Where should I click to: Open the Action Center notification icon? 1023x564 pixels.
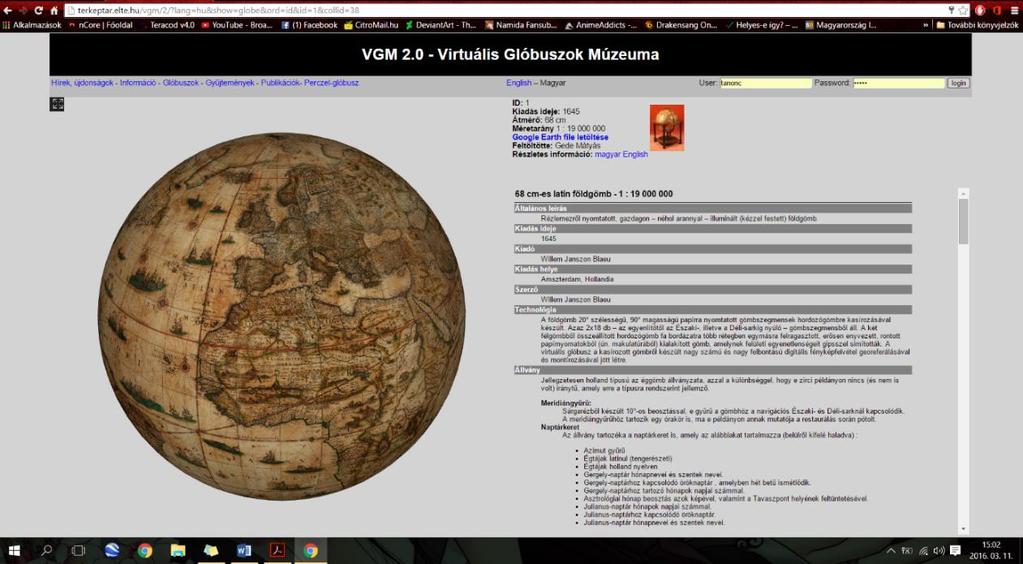click(955, 551)
